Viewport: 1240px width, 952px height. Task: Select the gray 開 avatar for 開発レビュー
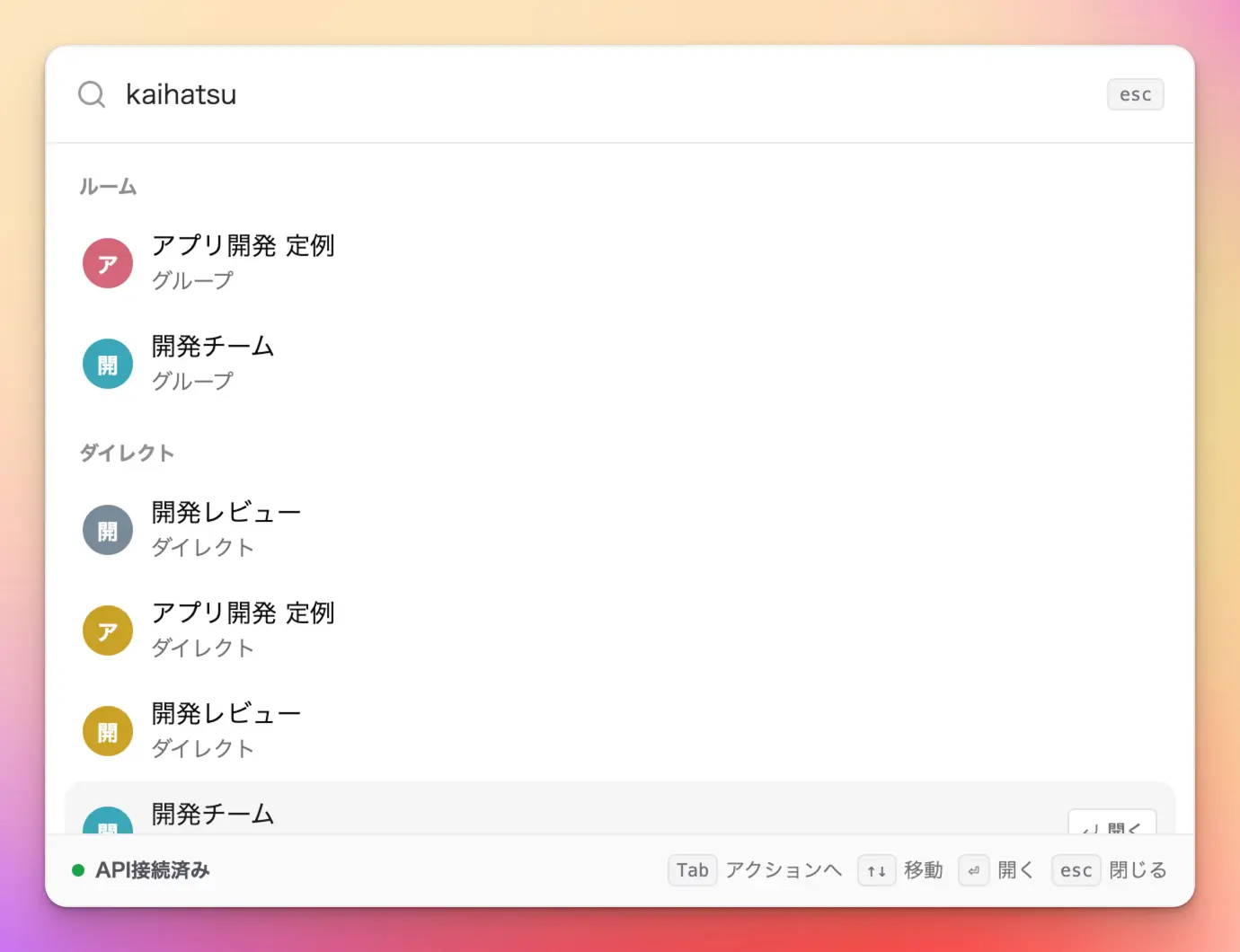(x=108, y=530)
